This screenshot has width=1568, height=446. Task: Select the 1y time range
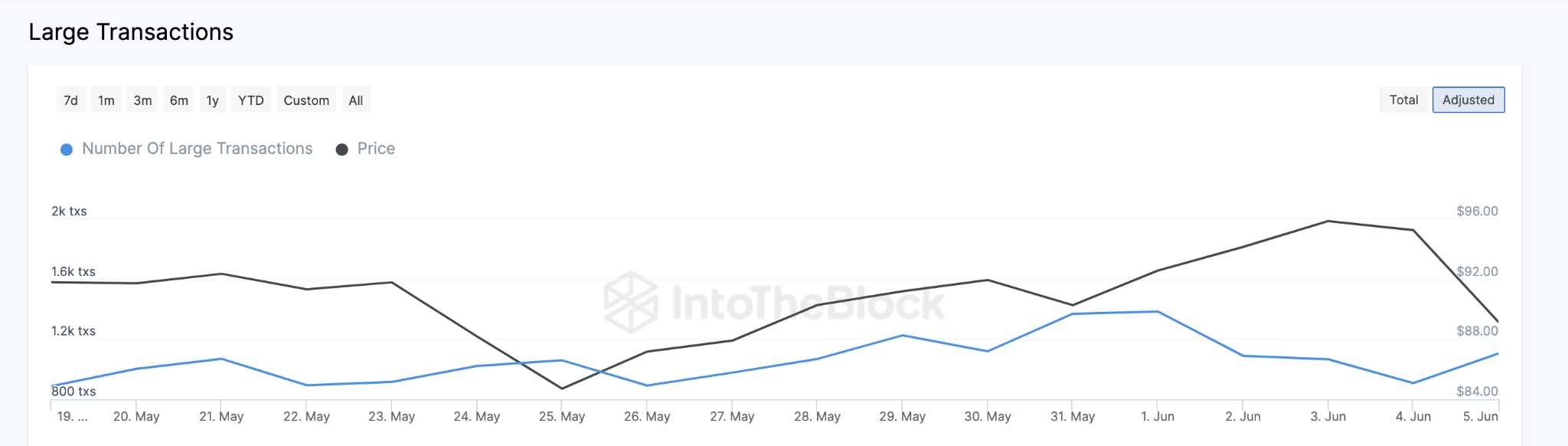pyautogui.click(x=211, y=100)
